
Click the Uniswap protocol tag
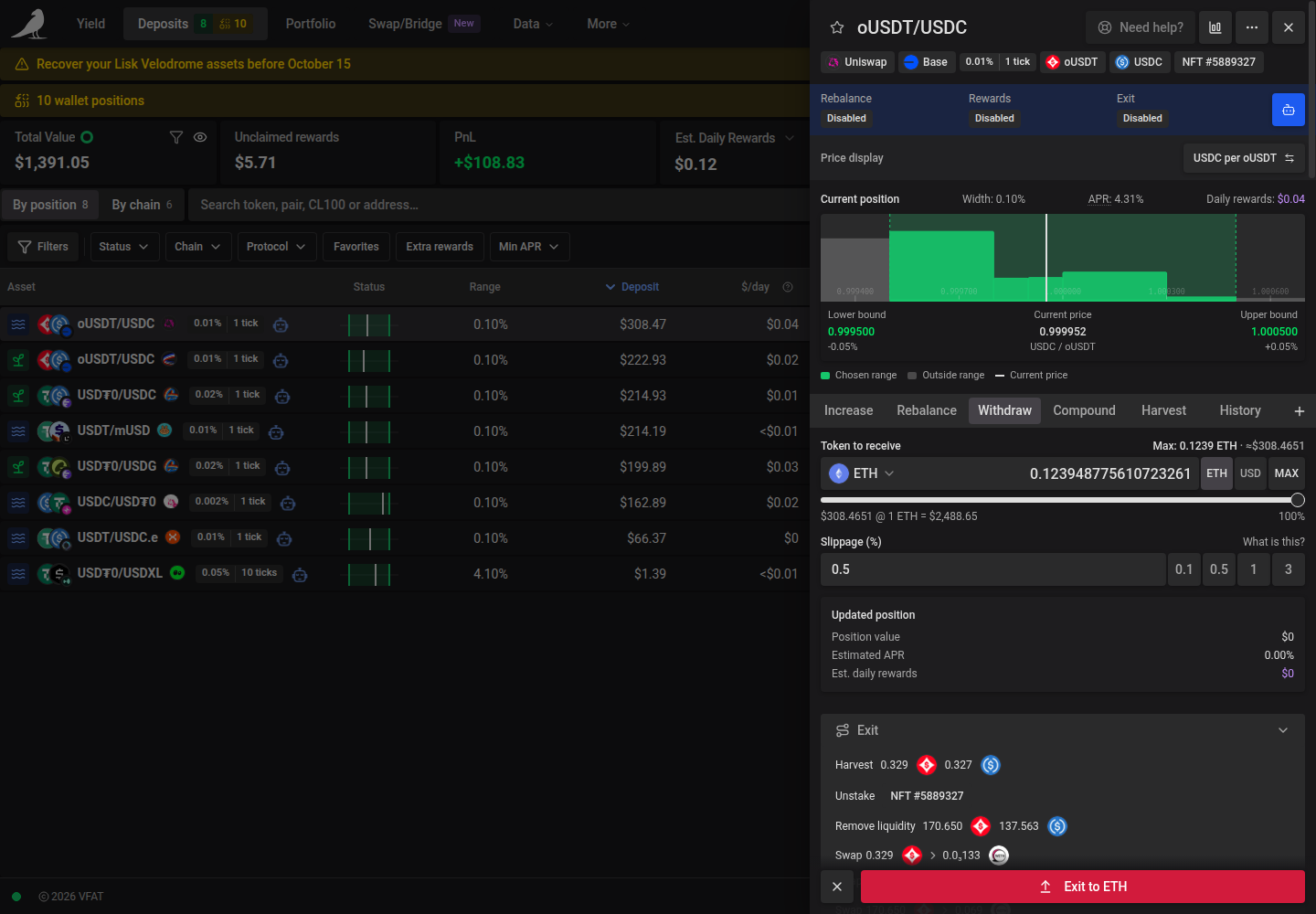[x=857, y=62]
